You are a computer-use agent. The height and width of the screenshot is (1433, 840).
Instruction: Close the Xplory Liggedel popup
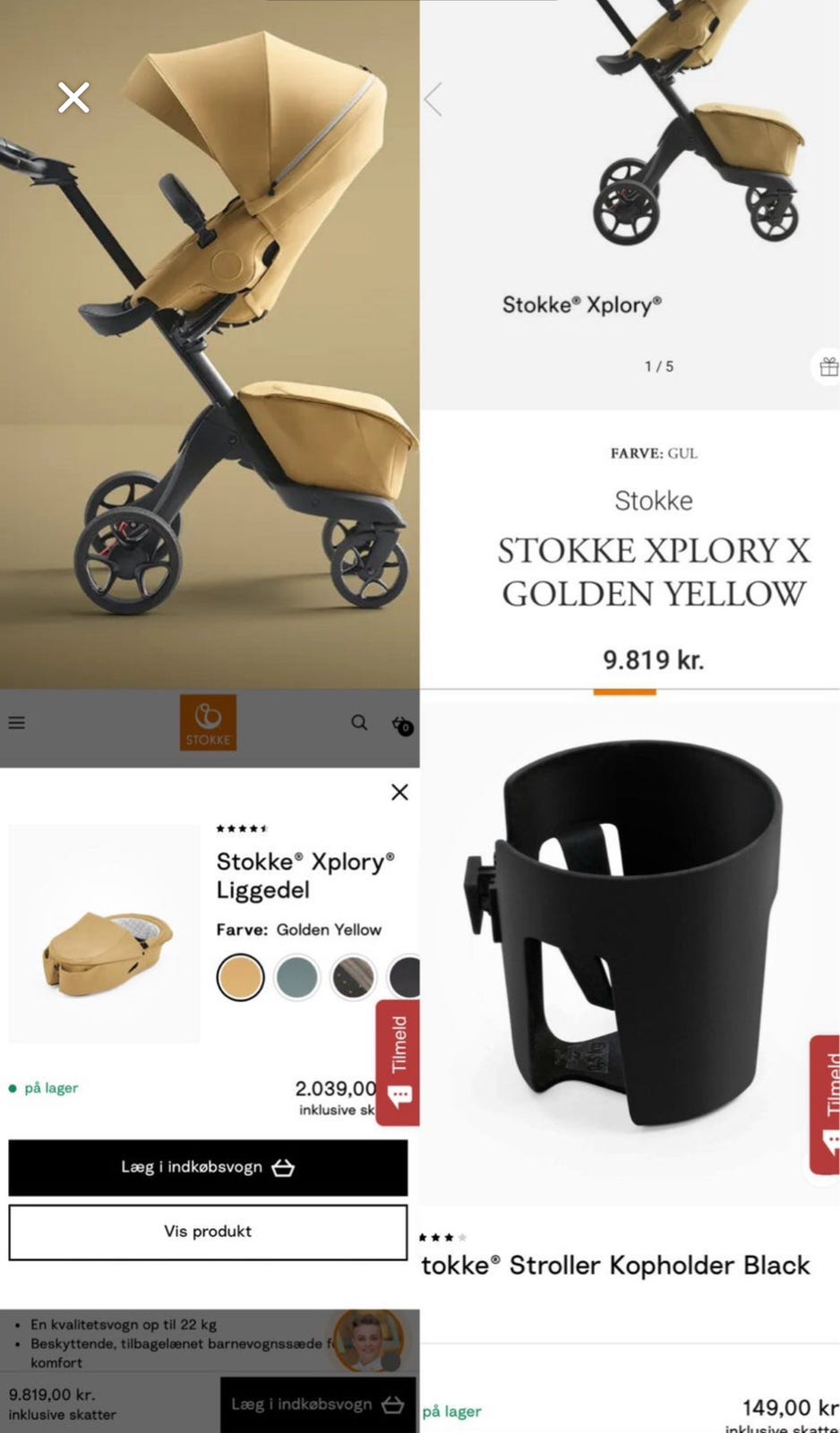pos(399,792)
